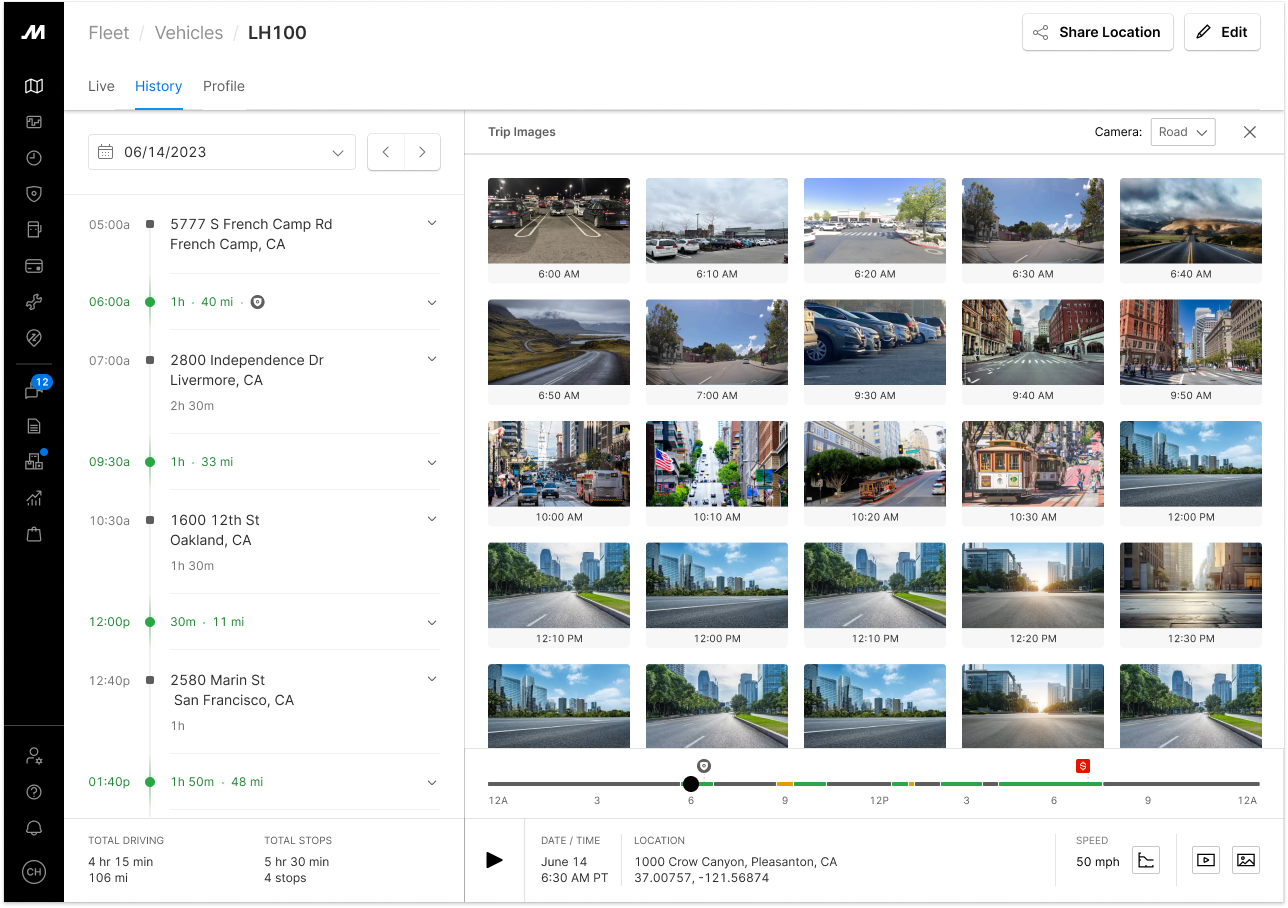Switch to video playback view icon

tap(1206, 860)
